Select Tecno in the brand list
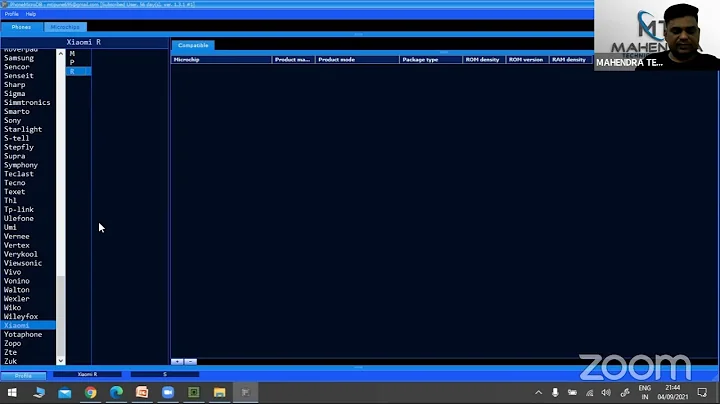This screenshot has height=404, width=720. (15, 183)
